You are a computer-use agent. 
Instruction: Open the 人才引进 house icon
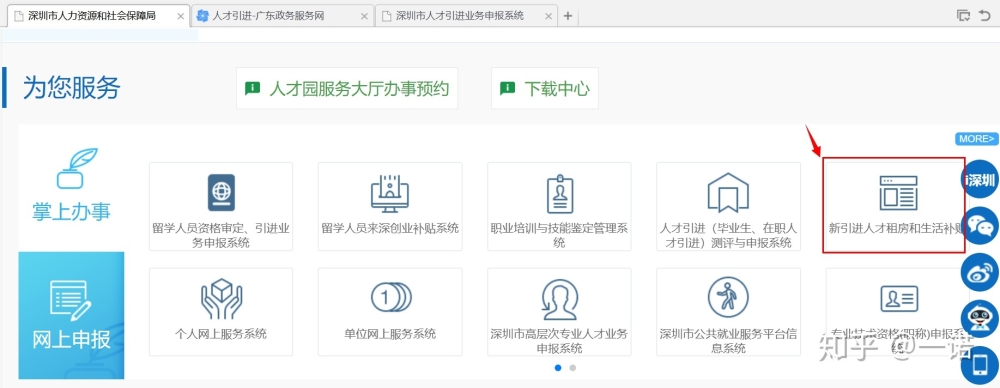click(728, 192)
